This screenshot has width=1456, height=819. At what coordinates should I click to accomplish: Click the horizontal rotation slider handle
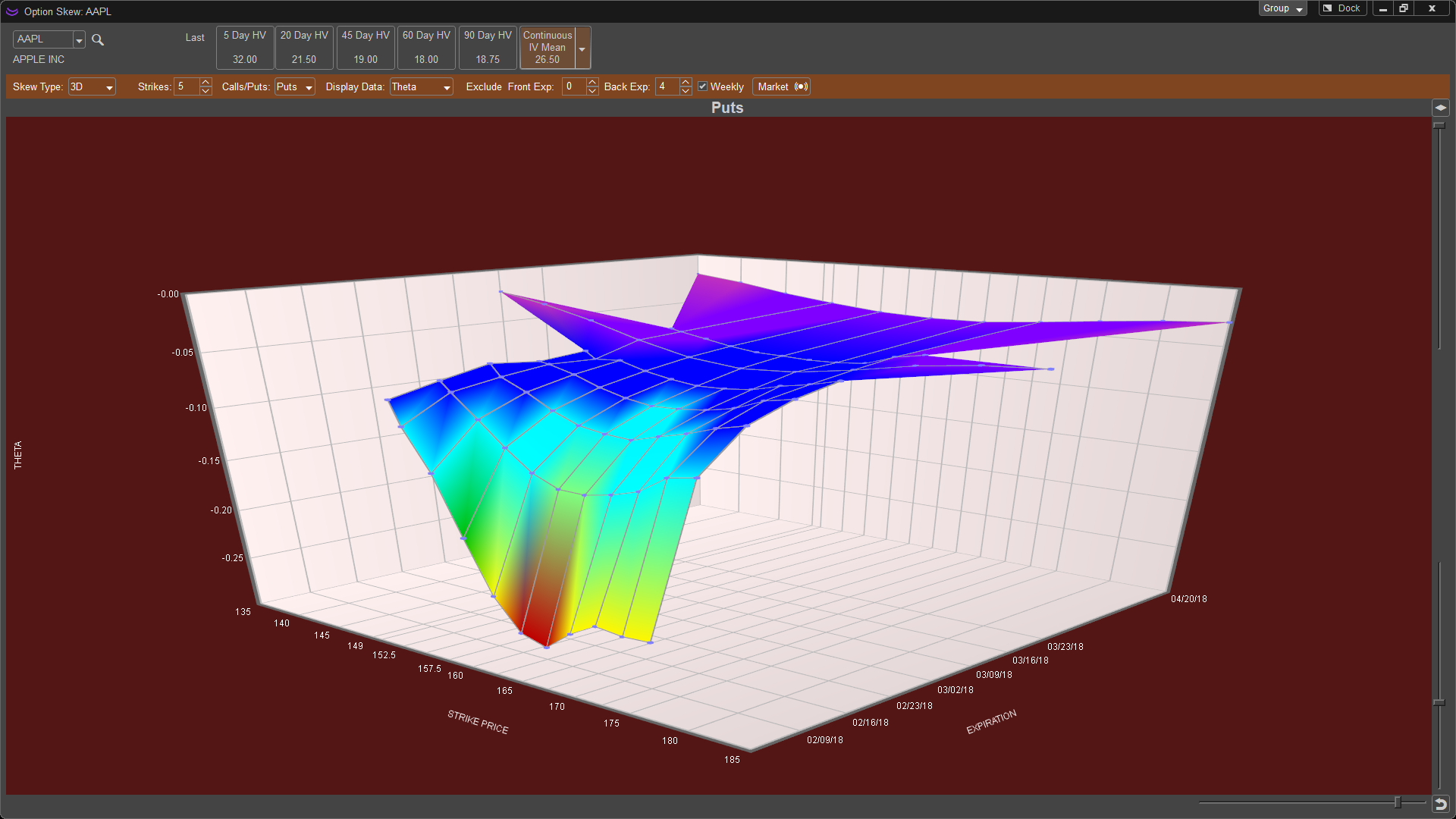pyautogui.click(x=1397, y=802)
